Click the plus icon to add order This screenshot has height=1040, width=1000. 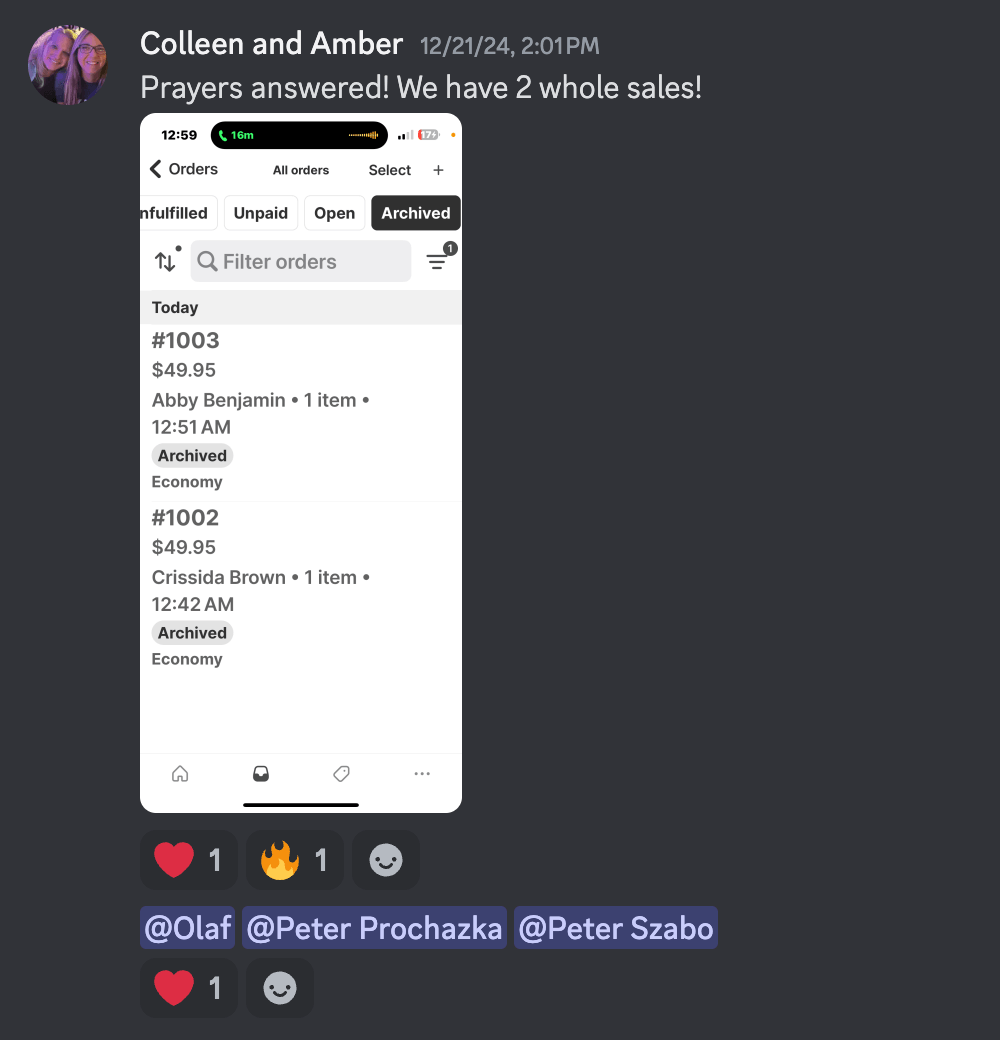point(438,170)
